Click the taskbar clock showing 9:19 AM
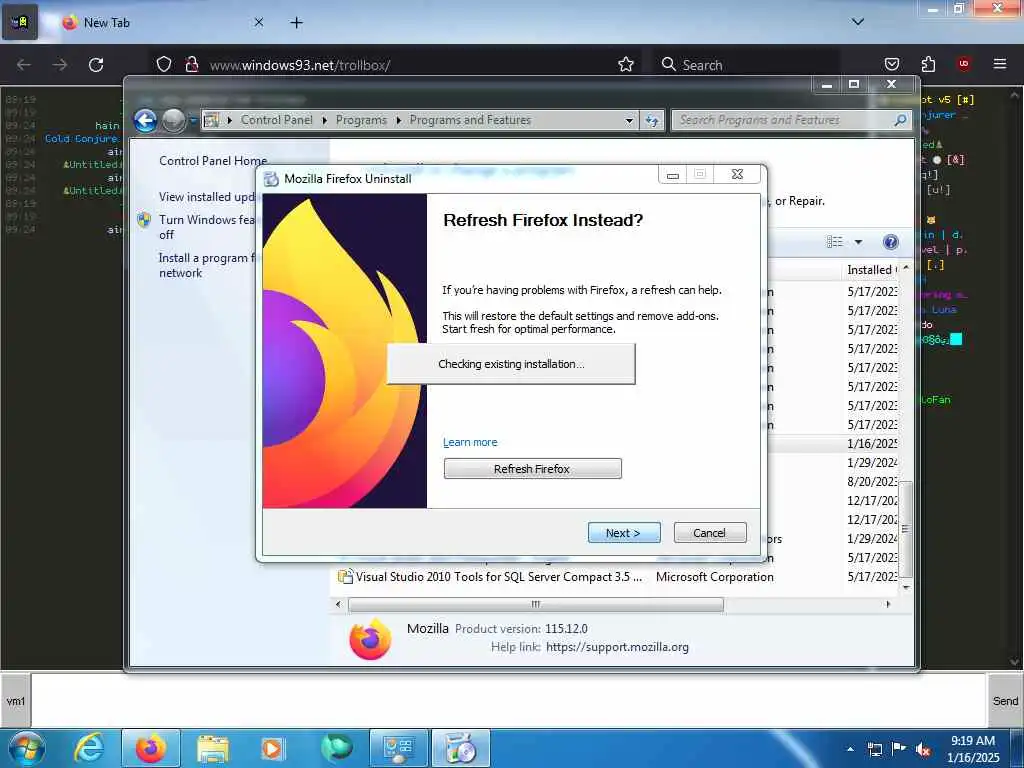Screen dimensions: 1024x768 (x=973, y=749)
